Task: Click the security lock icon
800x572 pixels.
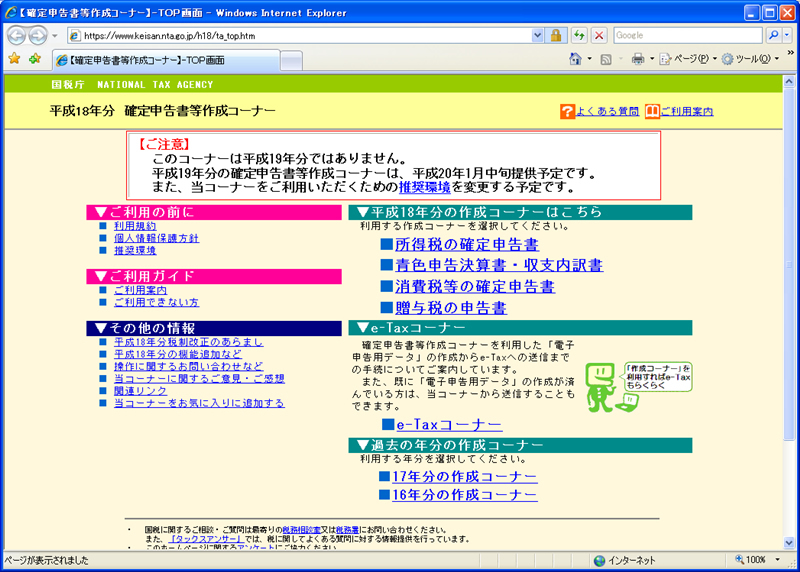Action: (x=554, y=35)
